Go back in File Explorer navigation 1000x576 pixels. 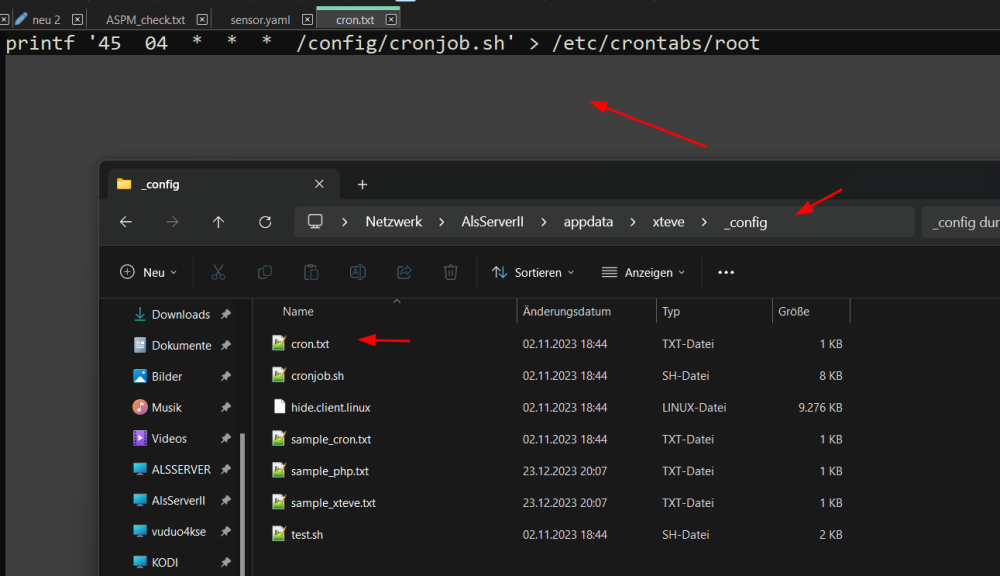tap(126, 222)
